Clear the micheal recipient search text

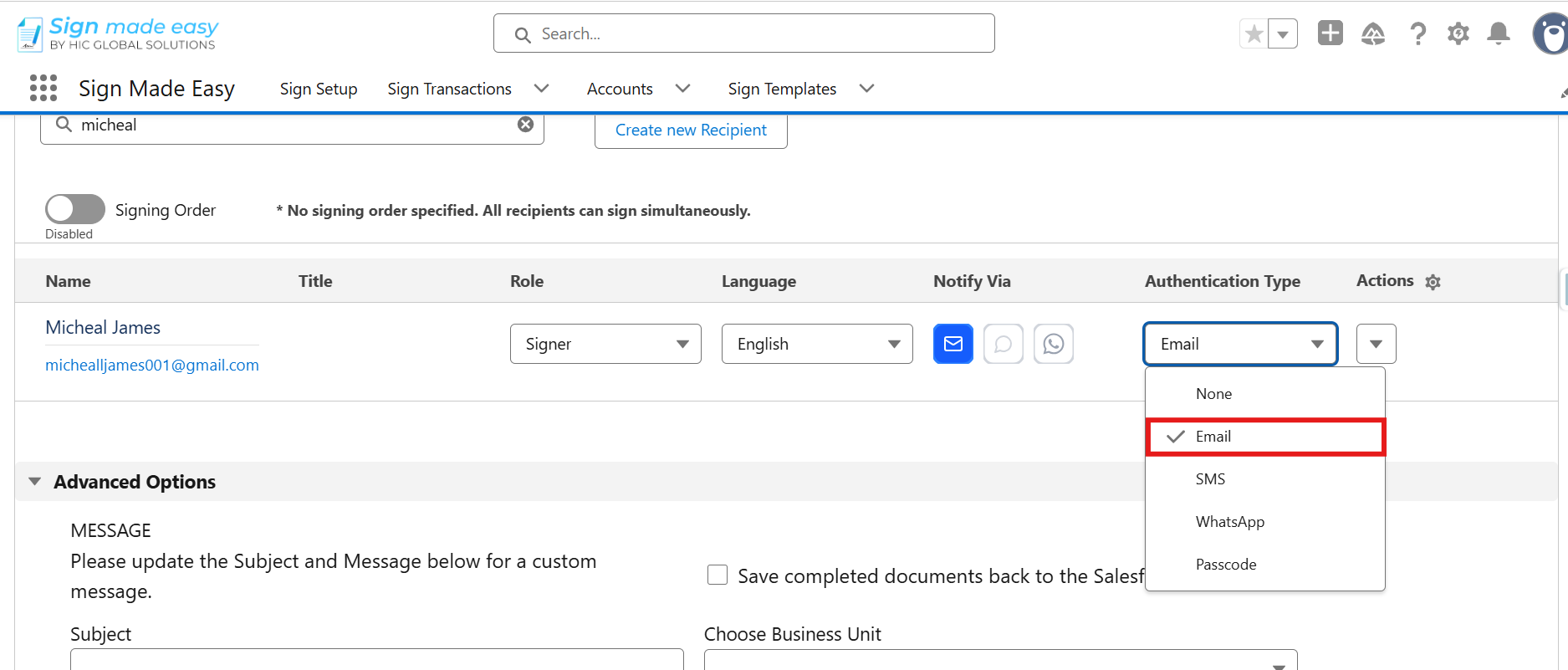coord(525,125)
